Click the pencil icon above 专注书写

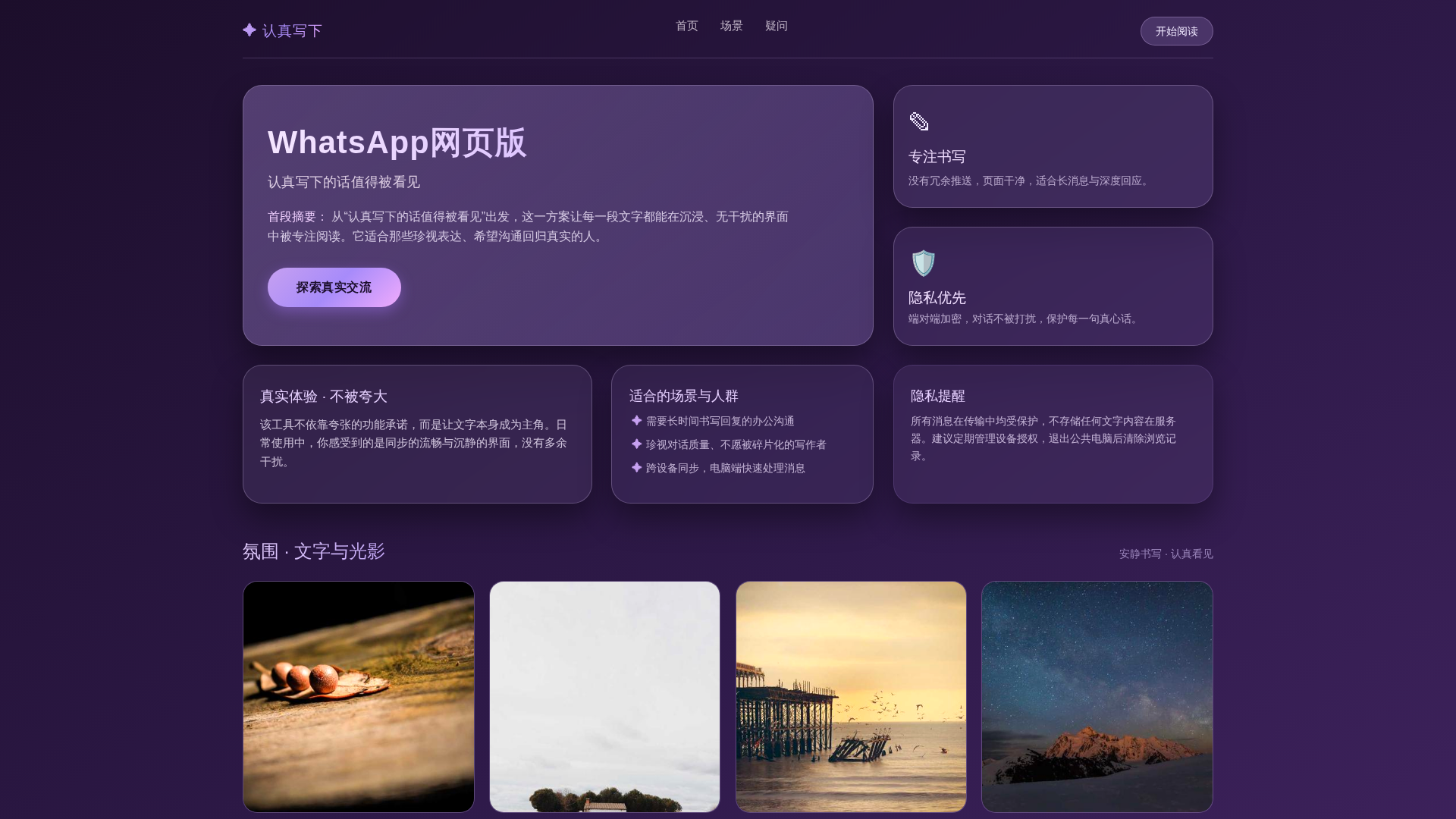tap(919, 121)
